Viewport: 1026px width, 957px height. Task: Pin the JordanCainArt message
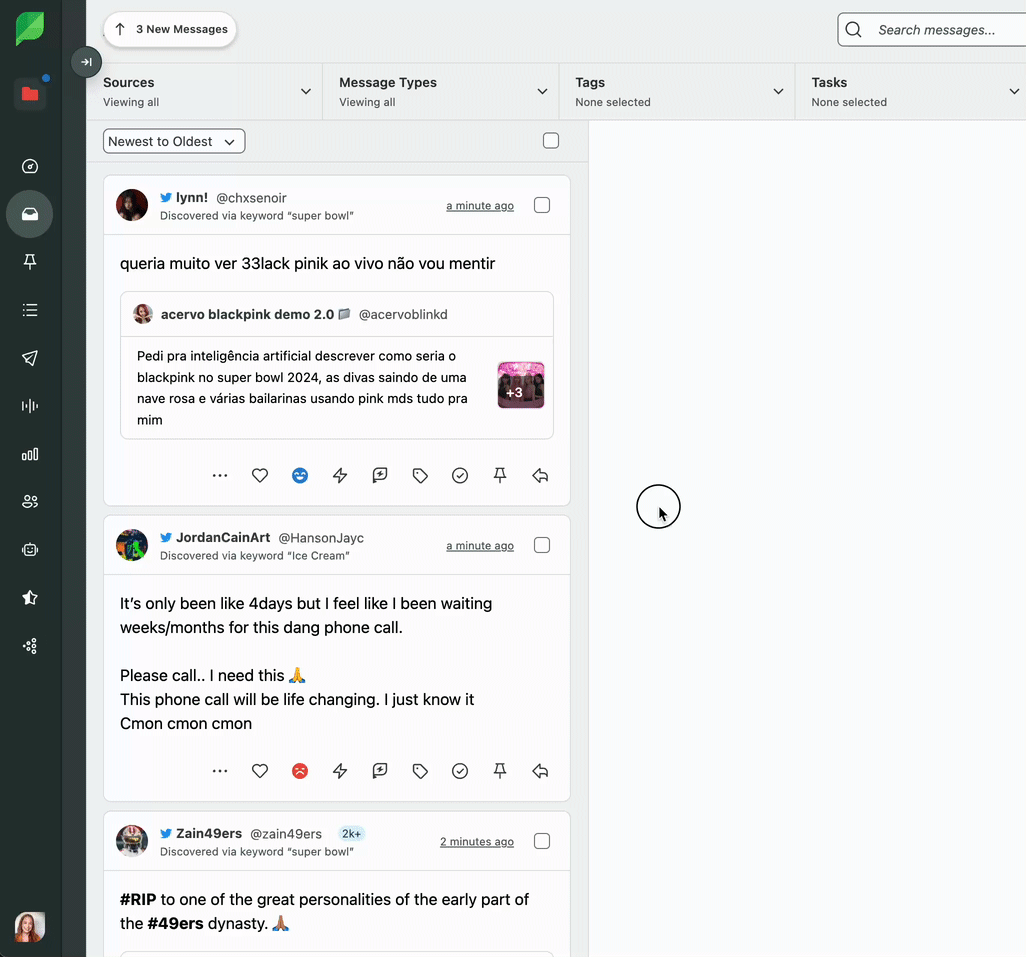[500, 771]
